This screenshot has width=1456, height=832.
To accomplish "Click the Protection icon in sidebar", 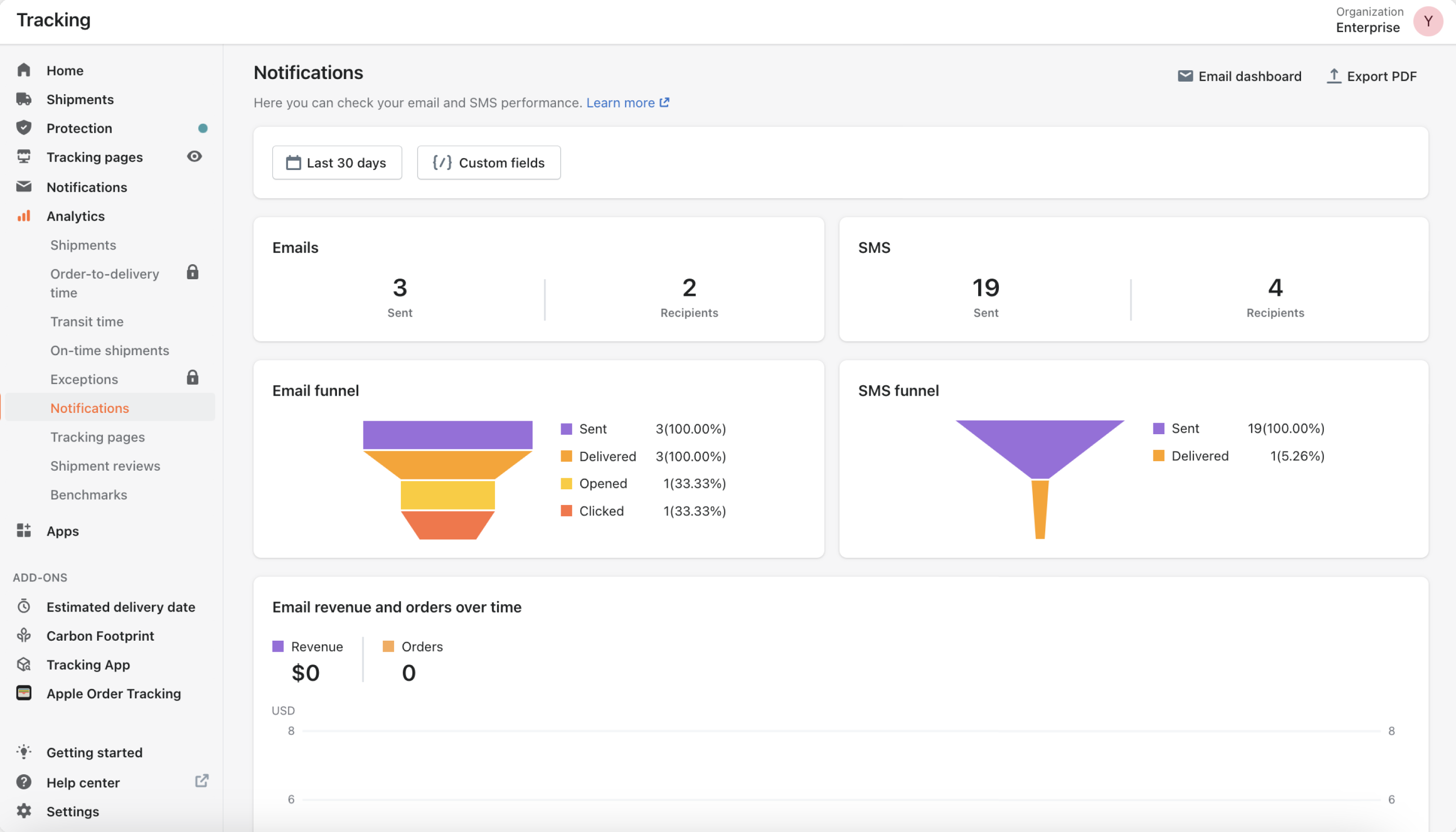I will coord(24,128).
